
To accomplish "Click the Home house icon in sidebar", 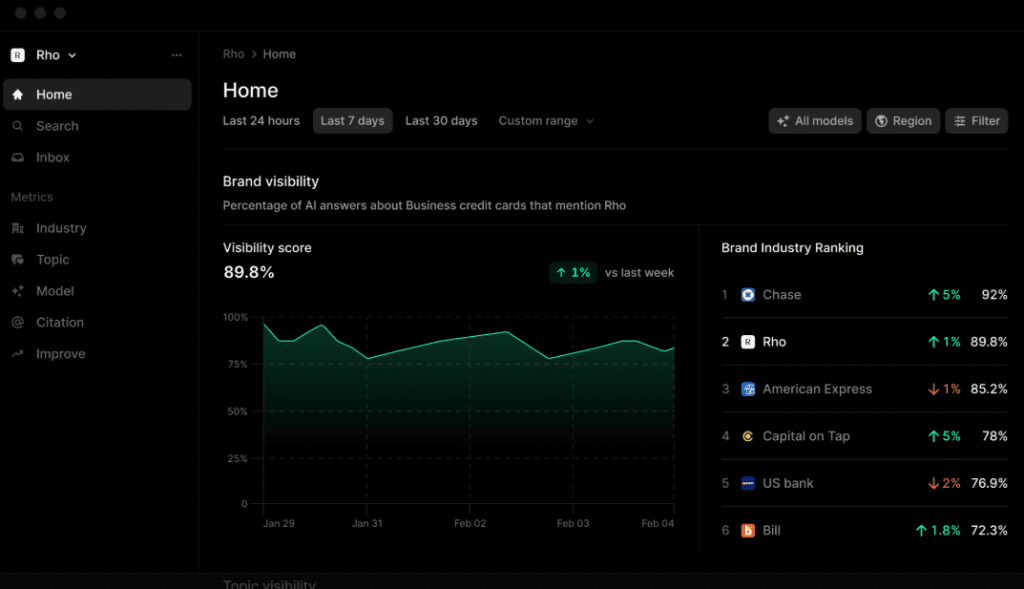I will [x=18, y=95].
